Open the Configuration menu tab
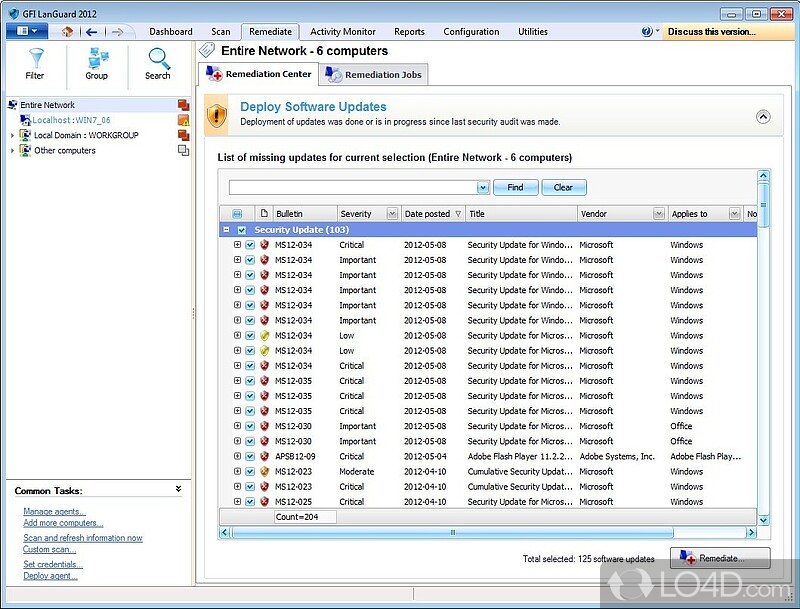 click(x=472, y=32)
